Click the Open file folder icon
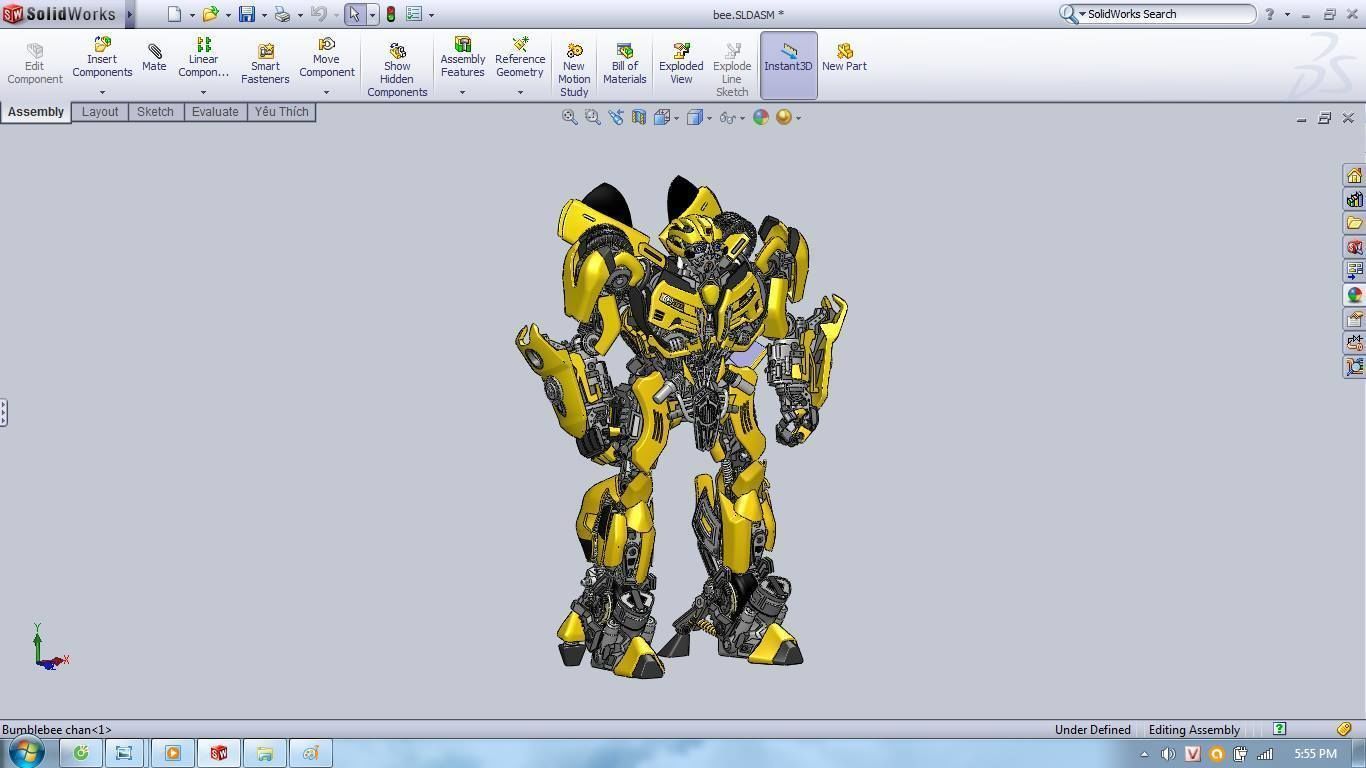The image size is (1366, 768). [x=210, y=14]
